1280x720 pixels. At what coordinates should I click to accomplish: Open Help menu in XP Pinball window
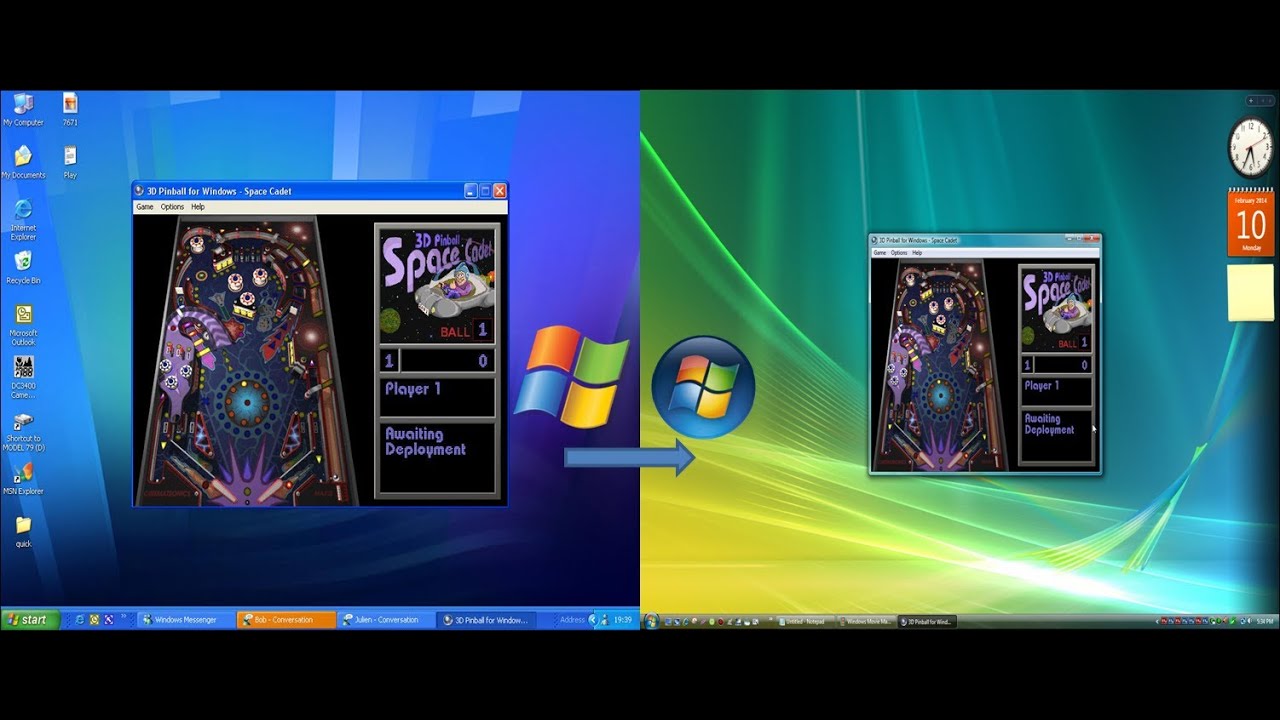198,207
